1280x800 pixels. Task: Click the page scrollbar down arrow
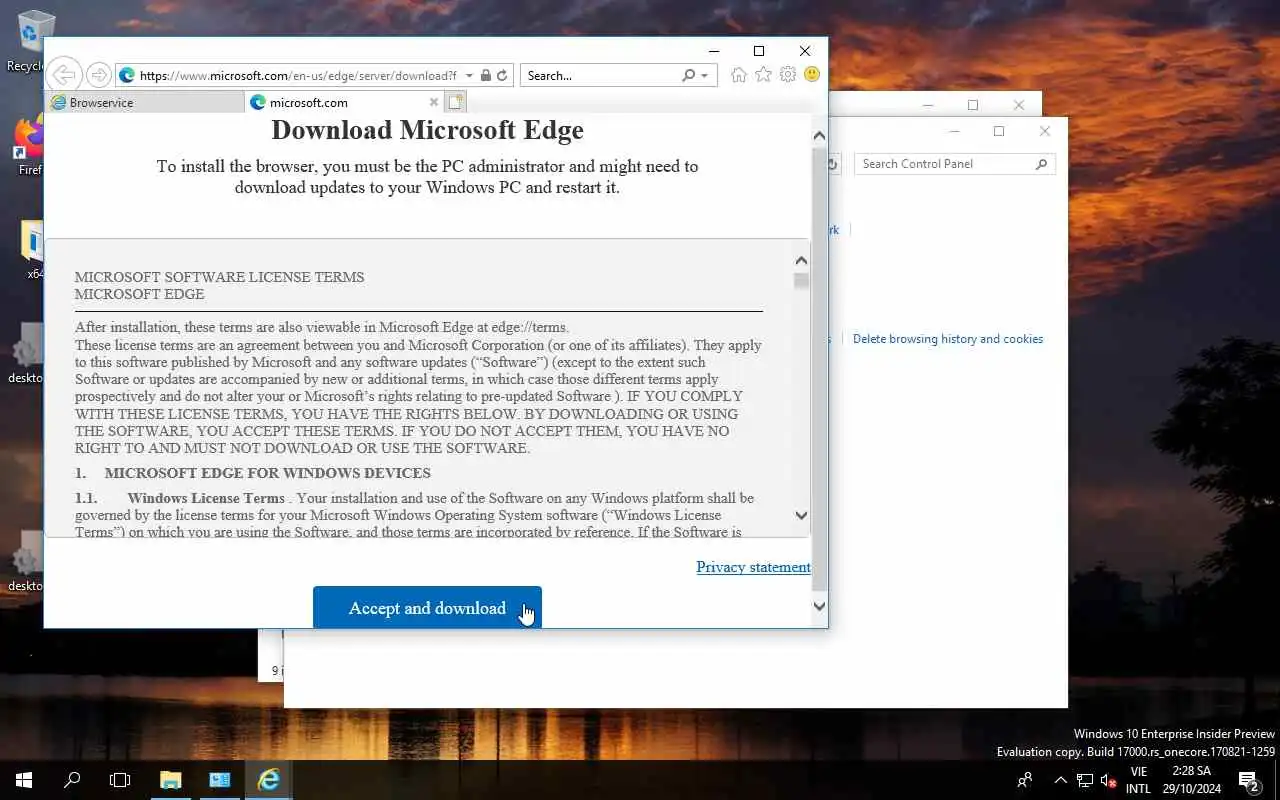819,605
